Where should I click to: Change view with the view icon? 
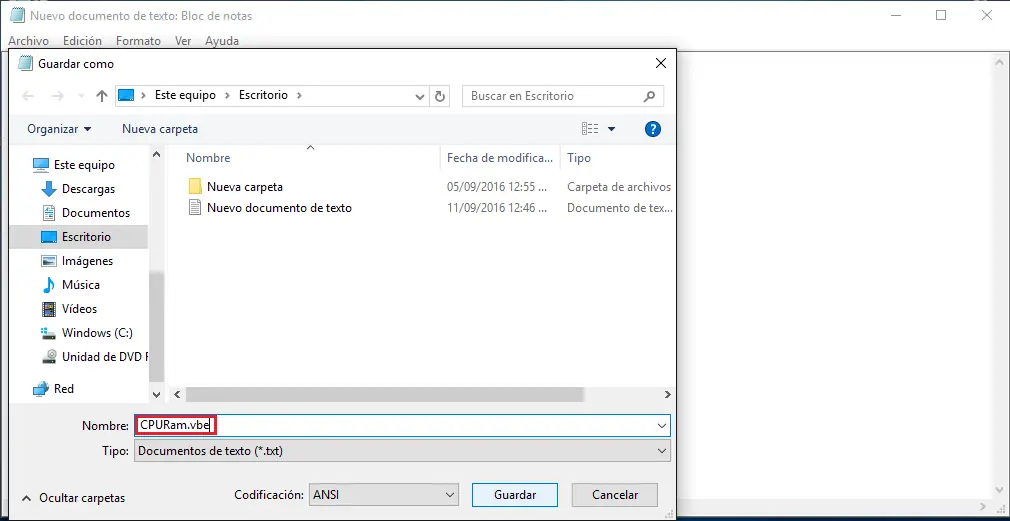(590, 129)
